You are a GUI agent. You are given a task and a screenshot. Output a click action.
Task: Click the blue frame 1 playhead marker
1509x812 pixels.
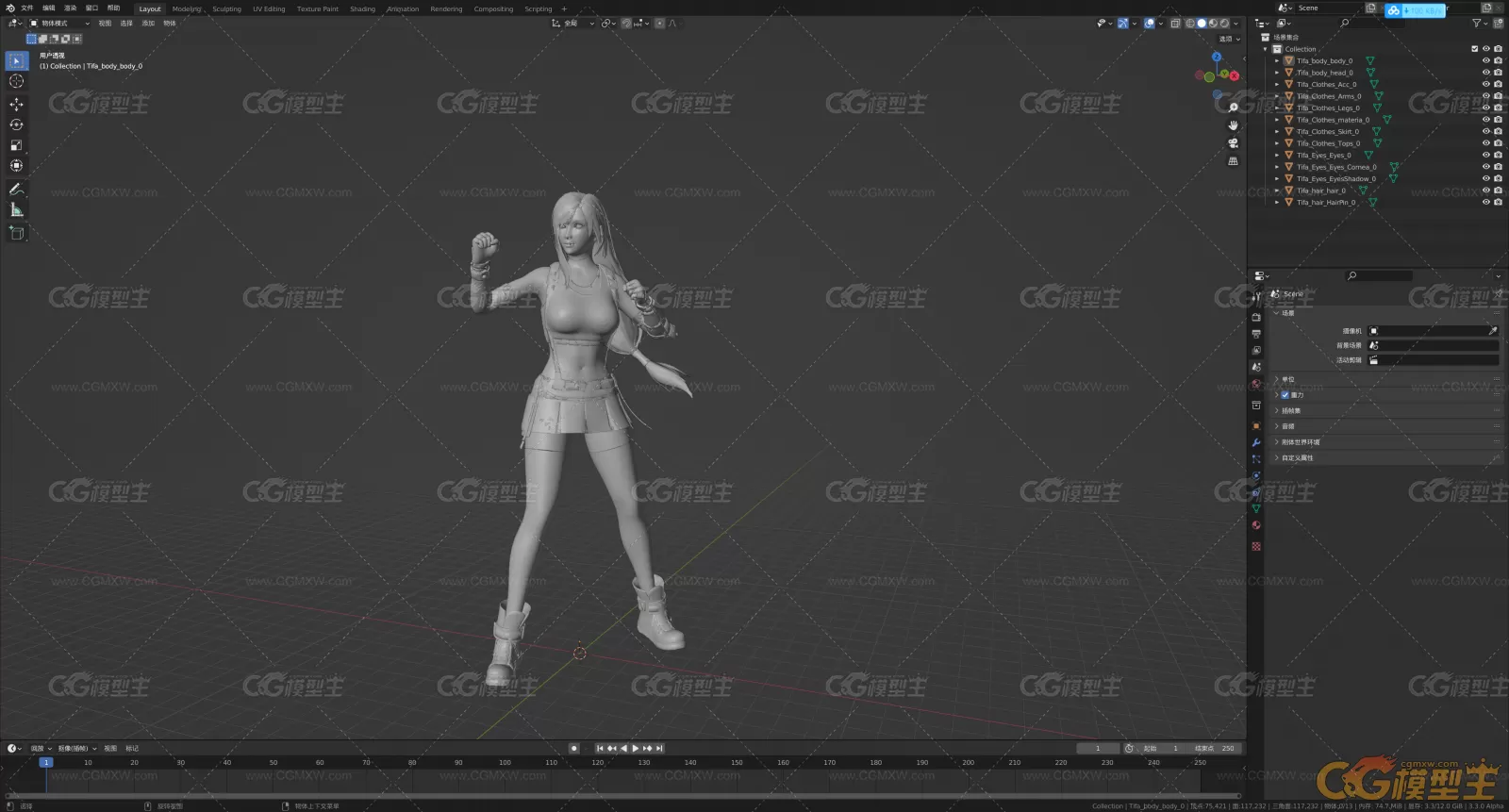pos(45,762)
